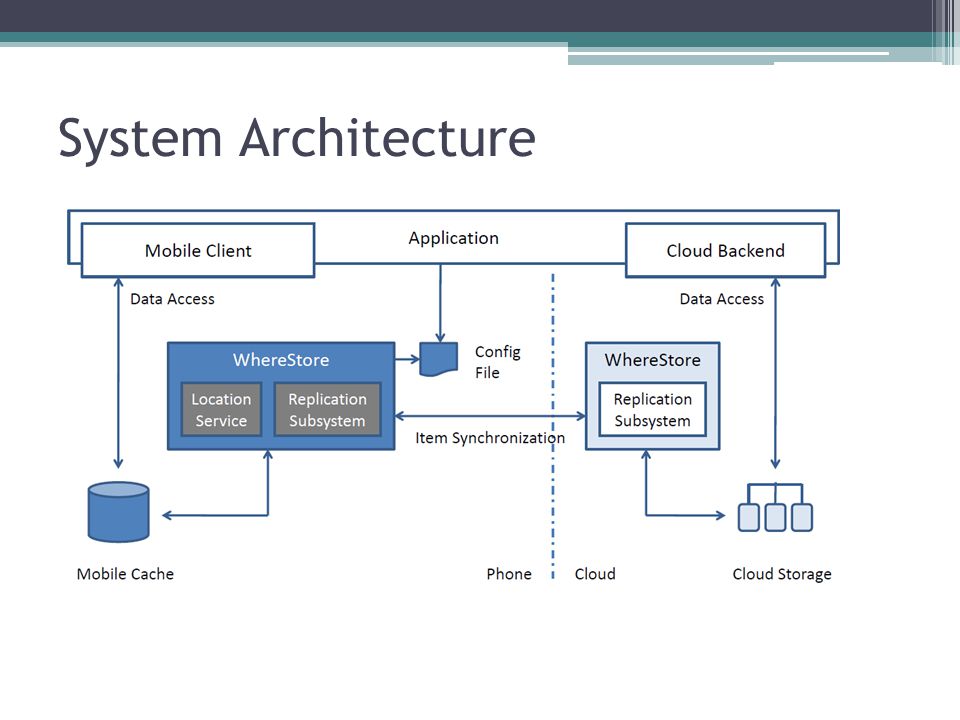The width and height of the screenshot is (960, 720).
Task: Click the phone-side WhereStore title
Action: click(x=281, y=360)
